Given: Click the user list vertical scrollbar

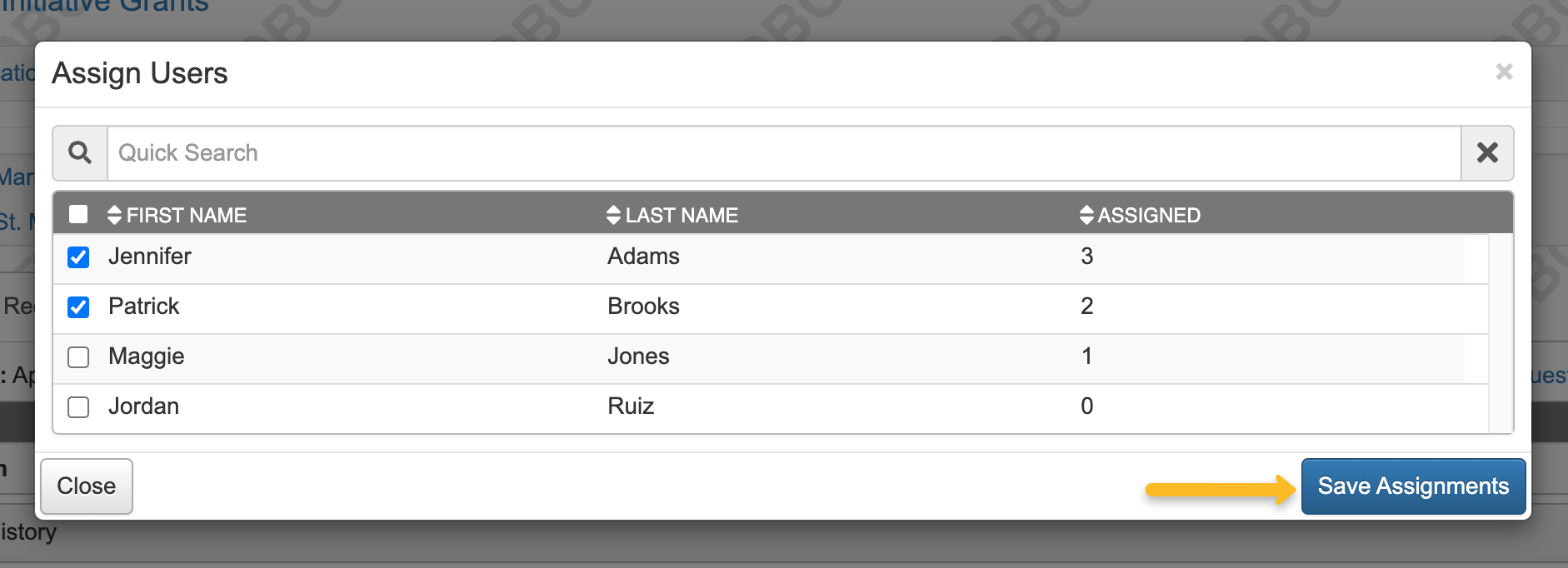Looking at the screenshot, I should tap(1501, 333).
